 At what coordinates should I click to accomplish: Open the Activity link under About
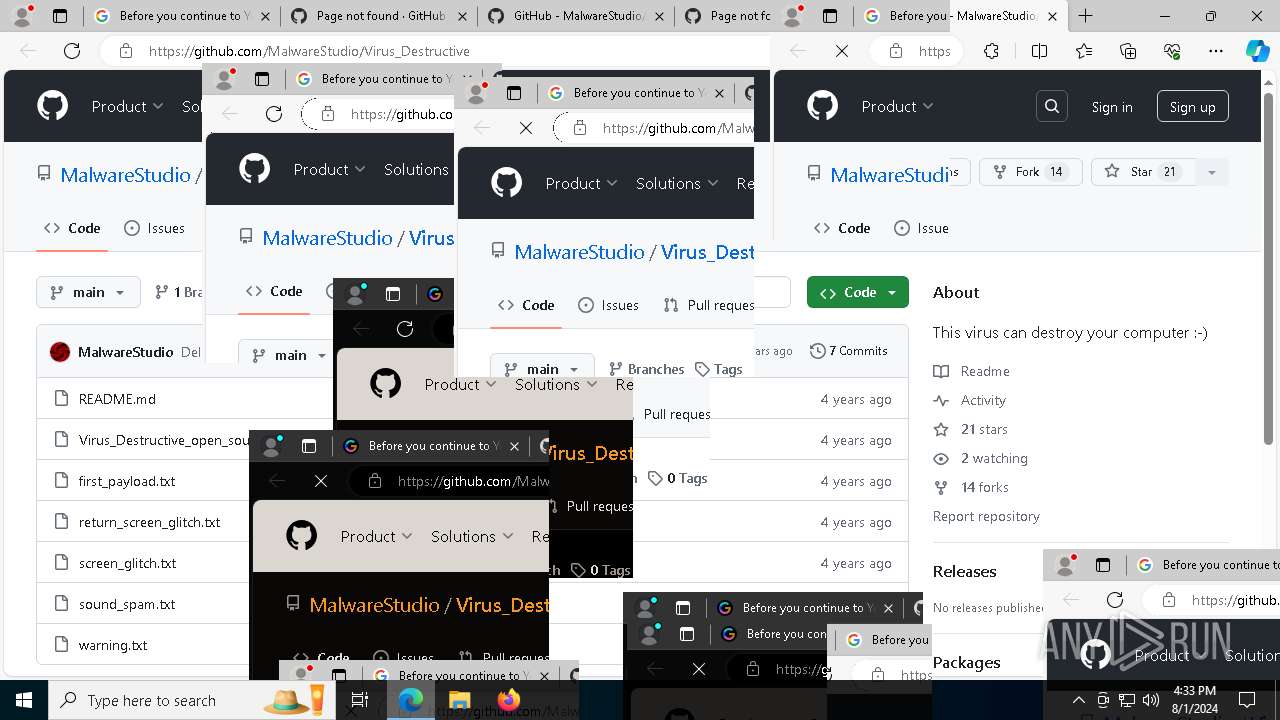coord(970,400)
